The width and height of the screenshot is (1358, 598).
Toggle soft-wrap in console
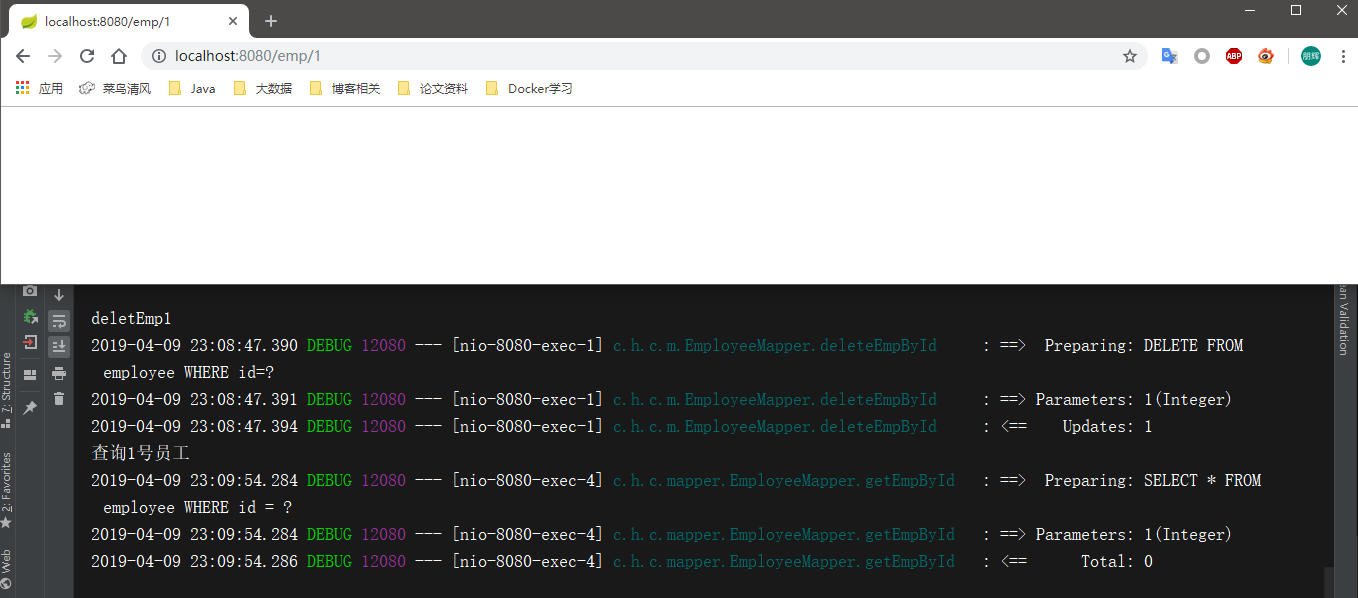tap(59, 321)
